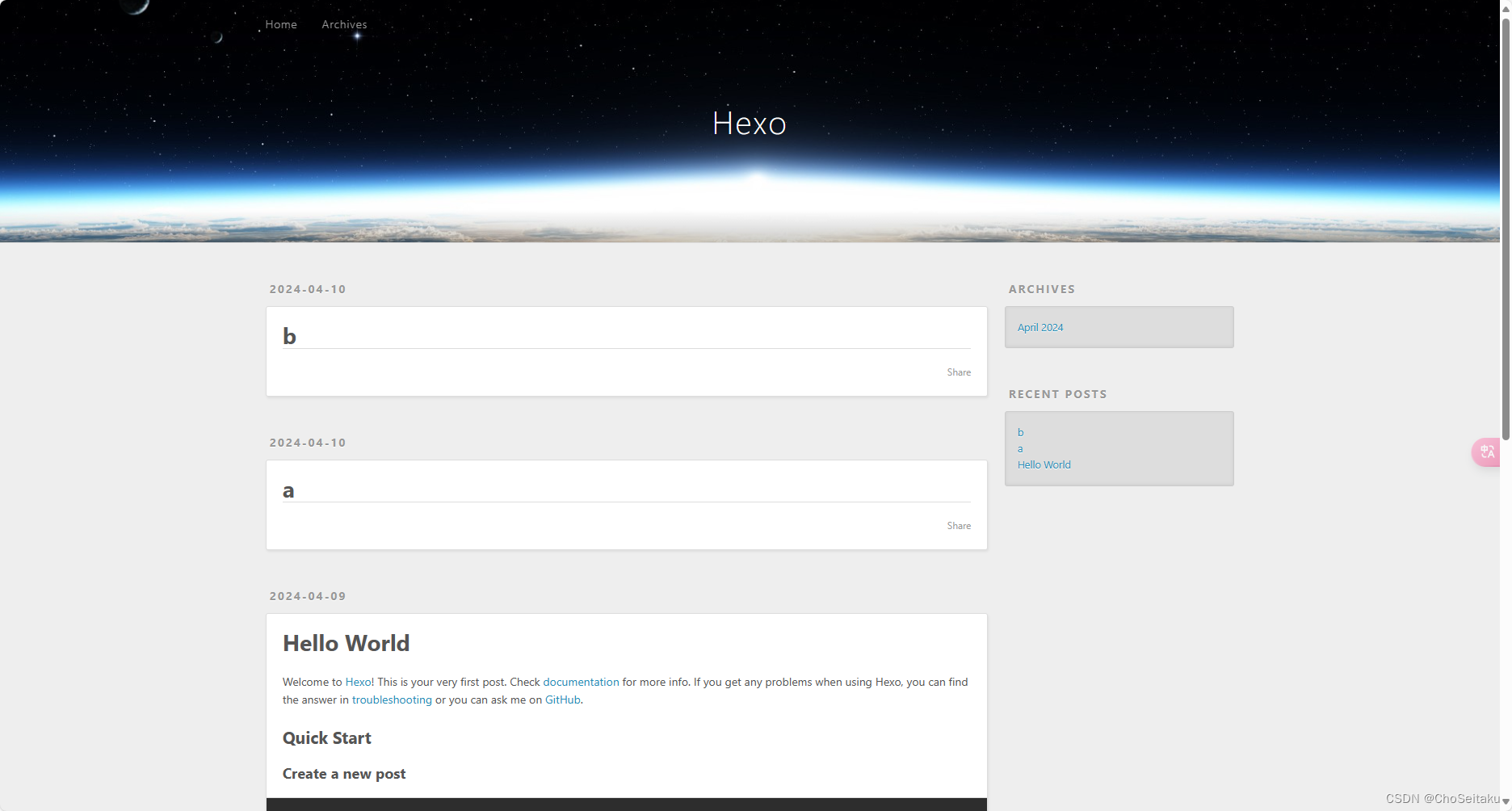Click the Quick Start heading

[327, 737]
